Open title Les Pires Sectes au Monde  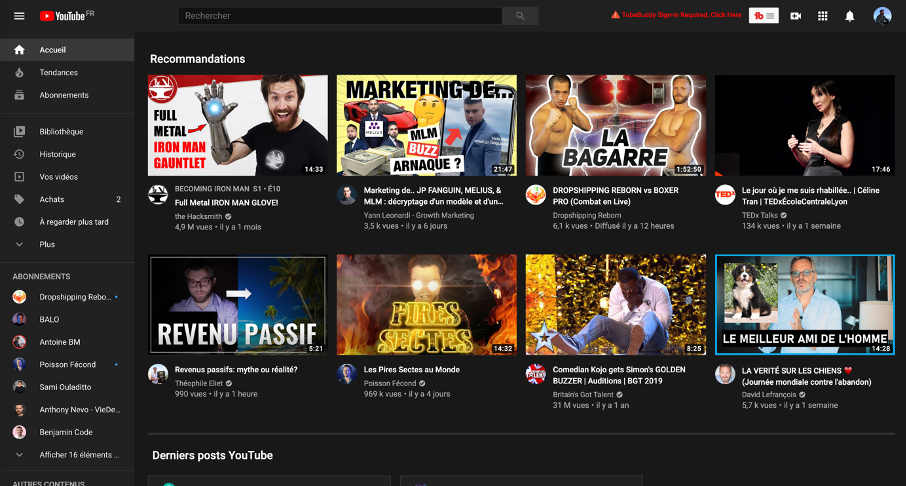(411, 369)
